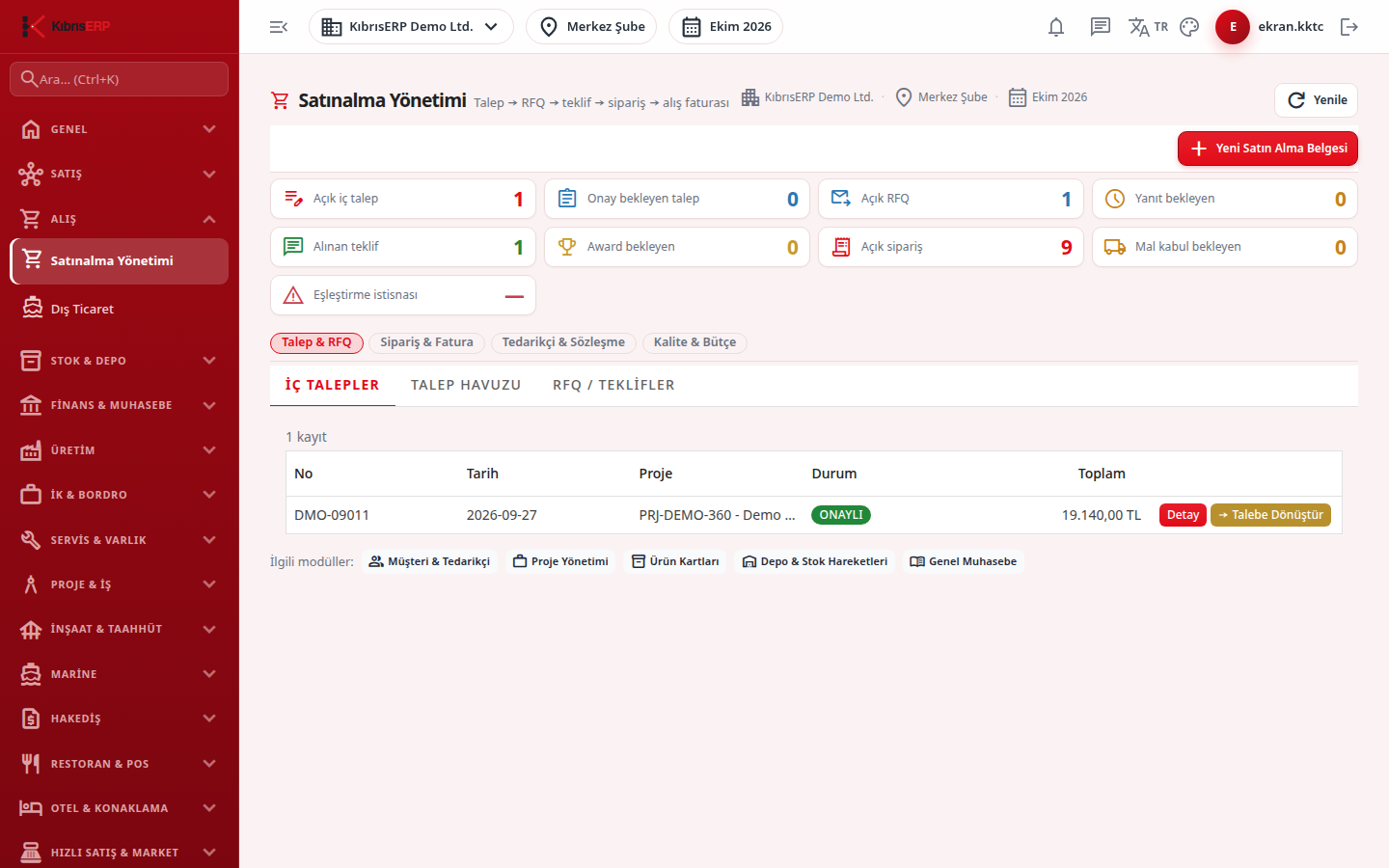Expand the STOK & DEPO section
Viewport: 1389px width, 868px height.
point(120,361)
